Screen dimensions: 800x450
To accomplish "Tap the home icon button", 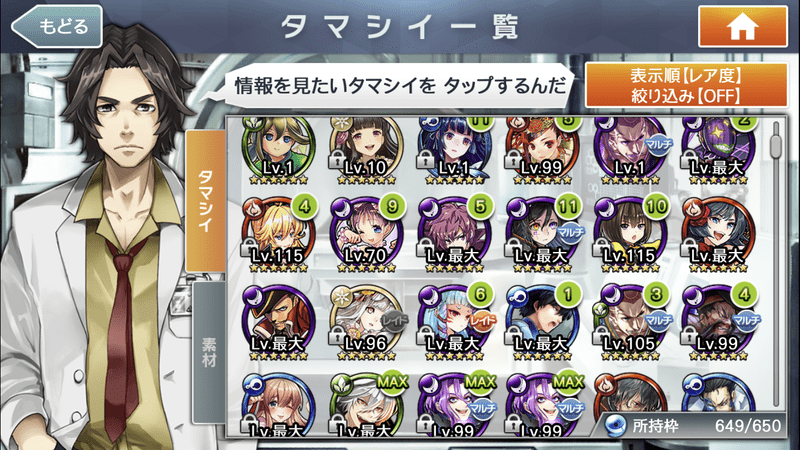I will point(742,27).
